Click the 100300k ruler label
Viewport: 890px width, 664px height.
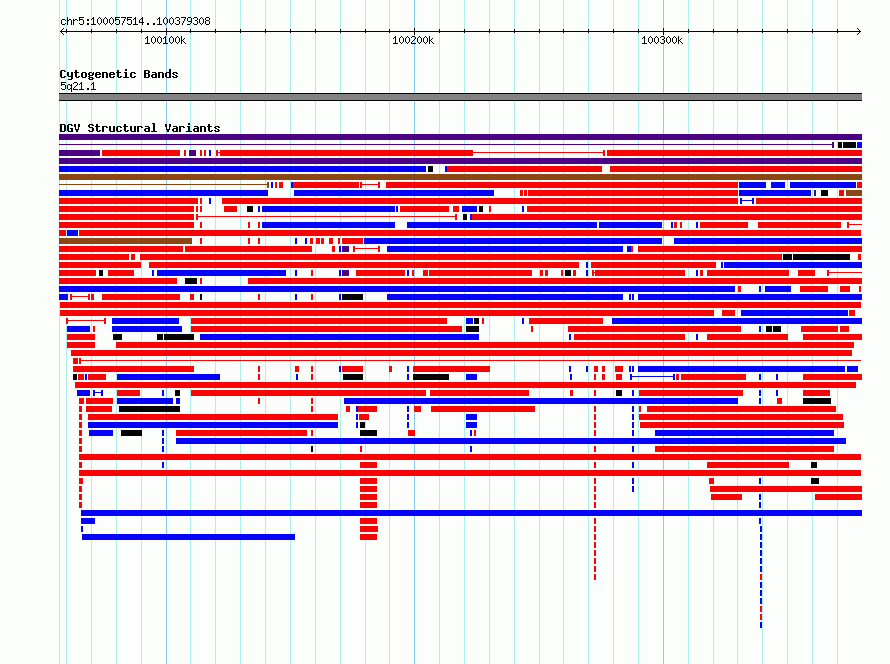click(x=662, y=40)
